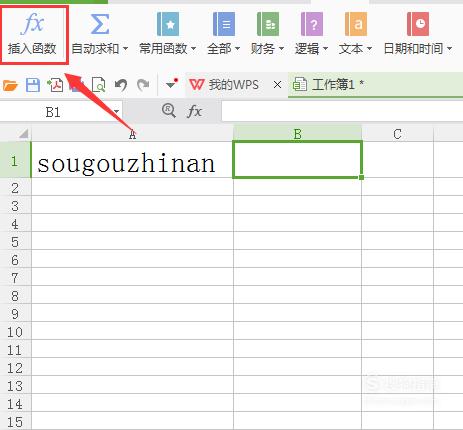Click into the formula bar input
463x430 pixels.
coord(342,111)
